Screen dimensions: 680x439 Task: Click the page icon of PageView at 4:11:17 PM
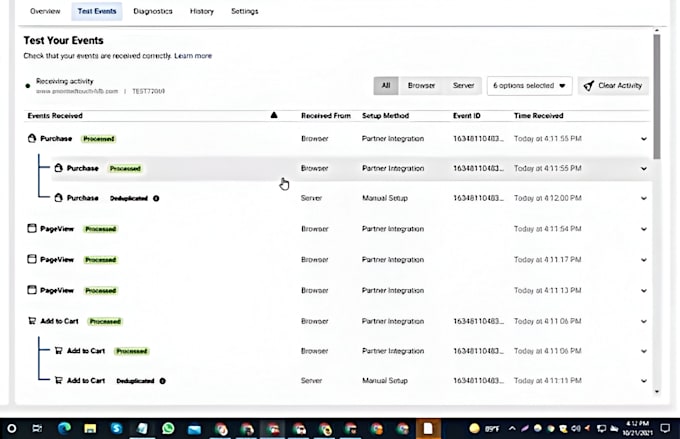coord(32,259)
